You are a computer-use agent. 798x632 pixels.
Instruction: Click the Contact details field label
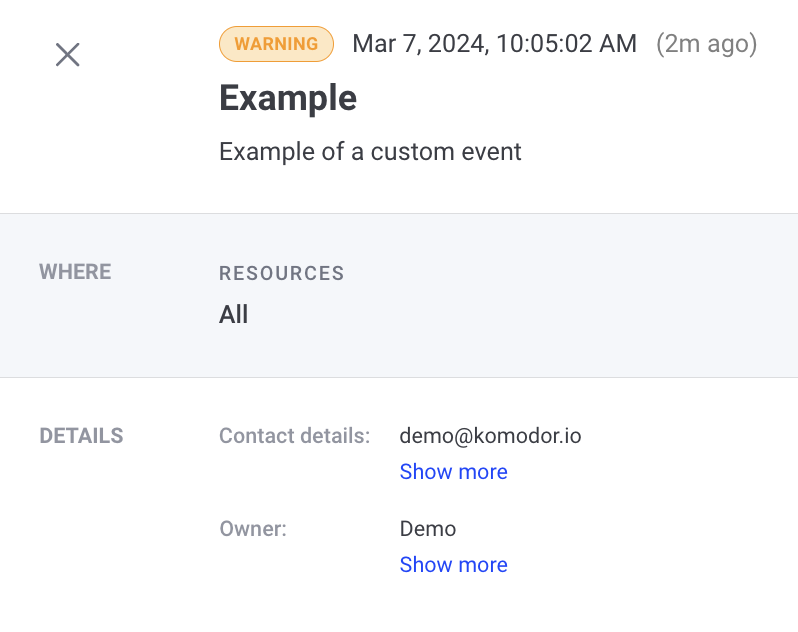(x=294, y=436)
